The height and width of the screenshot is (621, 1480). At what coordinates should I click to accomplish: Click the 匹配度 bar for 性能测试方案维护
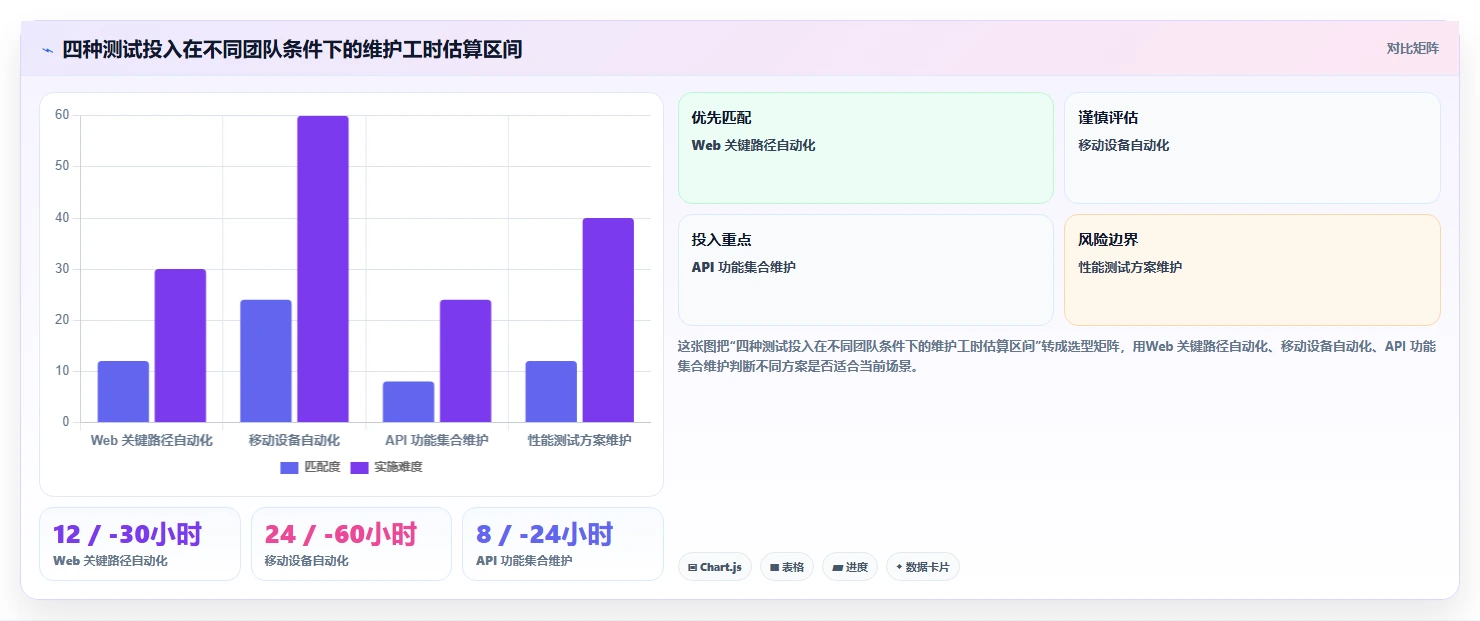(x=551, y=391)
